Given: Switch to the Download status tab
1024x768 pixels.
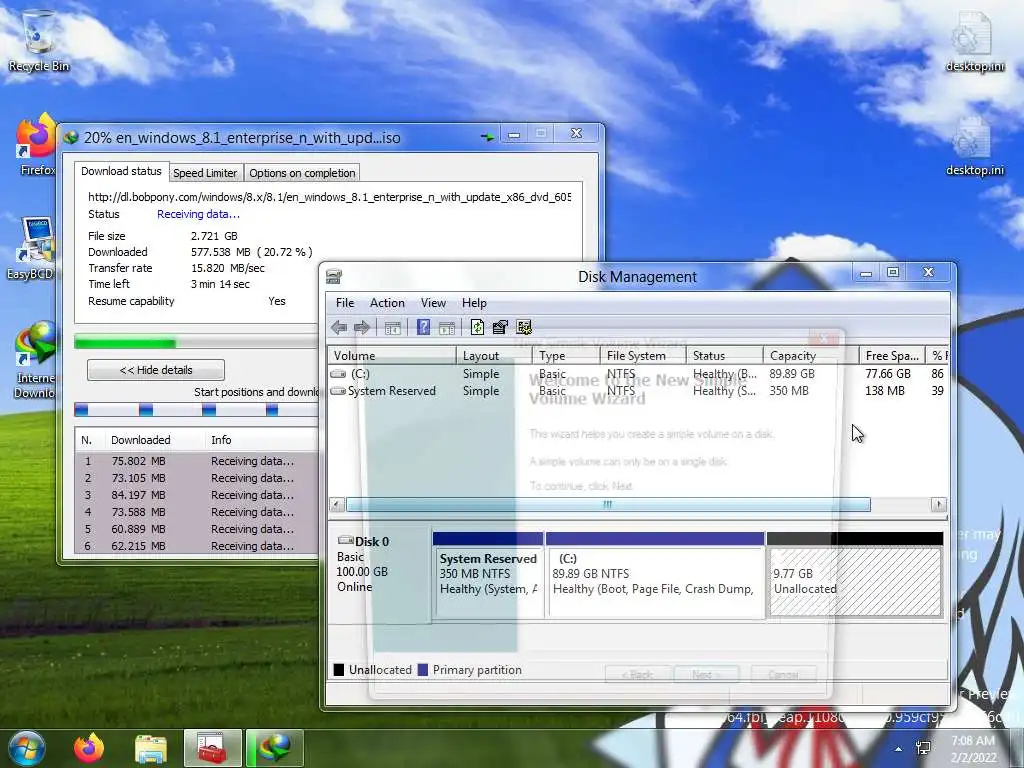Looking at the screenshot, I should [121, 171].
